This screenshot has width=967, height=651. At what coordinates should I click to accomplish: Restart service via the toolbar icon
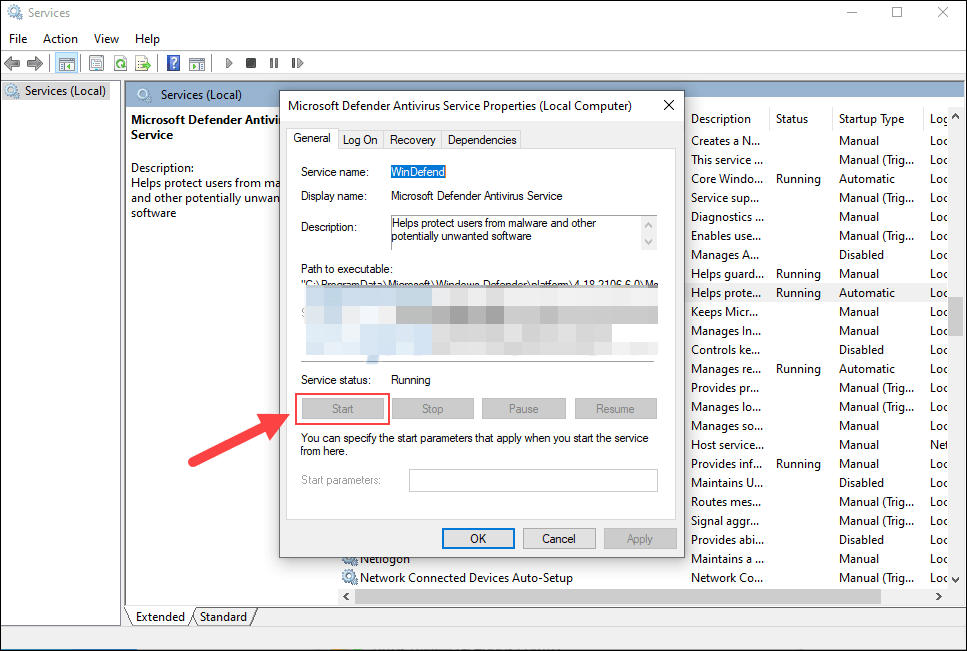(x=297, y=62)
